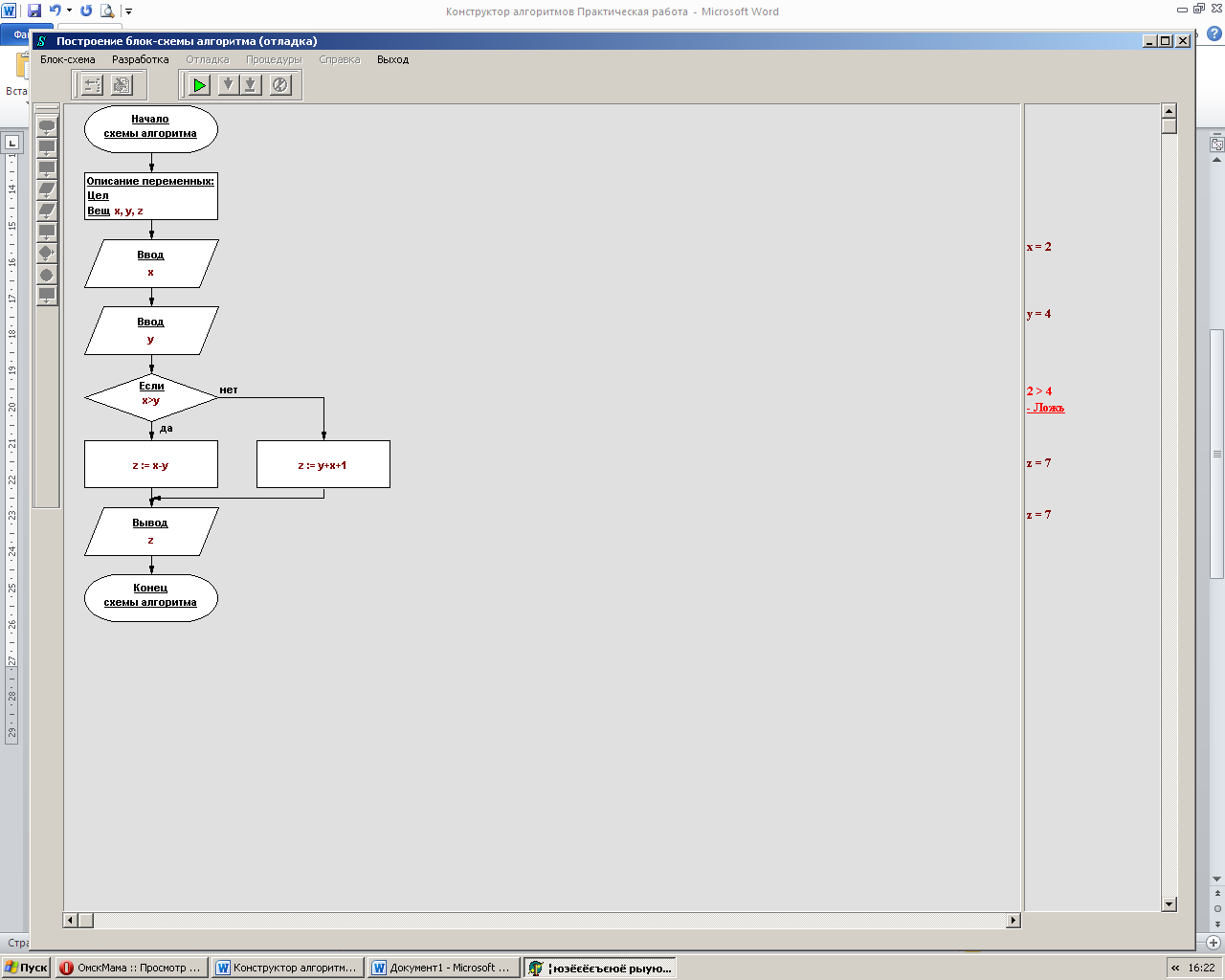This screenshot has height=980, width=1225.
Task: Select the Описание переменных block
Action: [x=151, y=196]
